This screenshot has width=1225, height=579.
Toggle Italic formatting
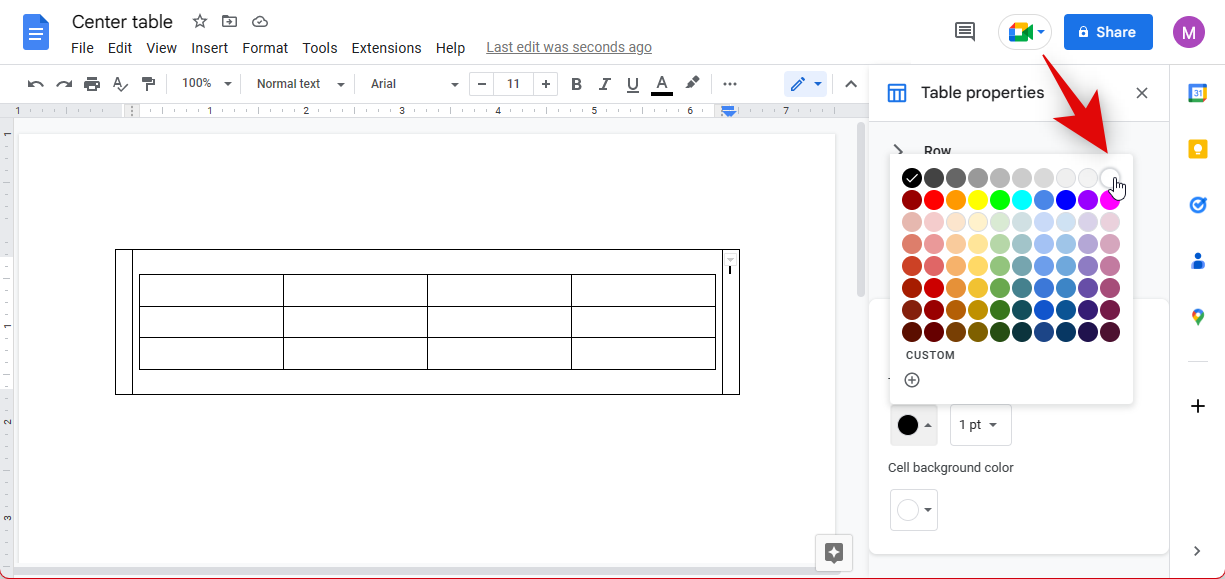[605, 84]
